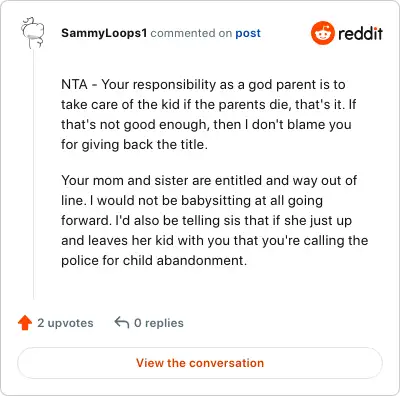Viewport: 400px width, 396px height.
Task: Click the paragraph about god parent responsibility
Action: click(209, 114)
